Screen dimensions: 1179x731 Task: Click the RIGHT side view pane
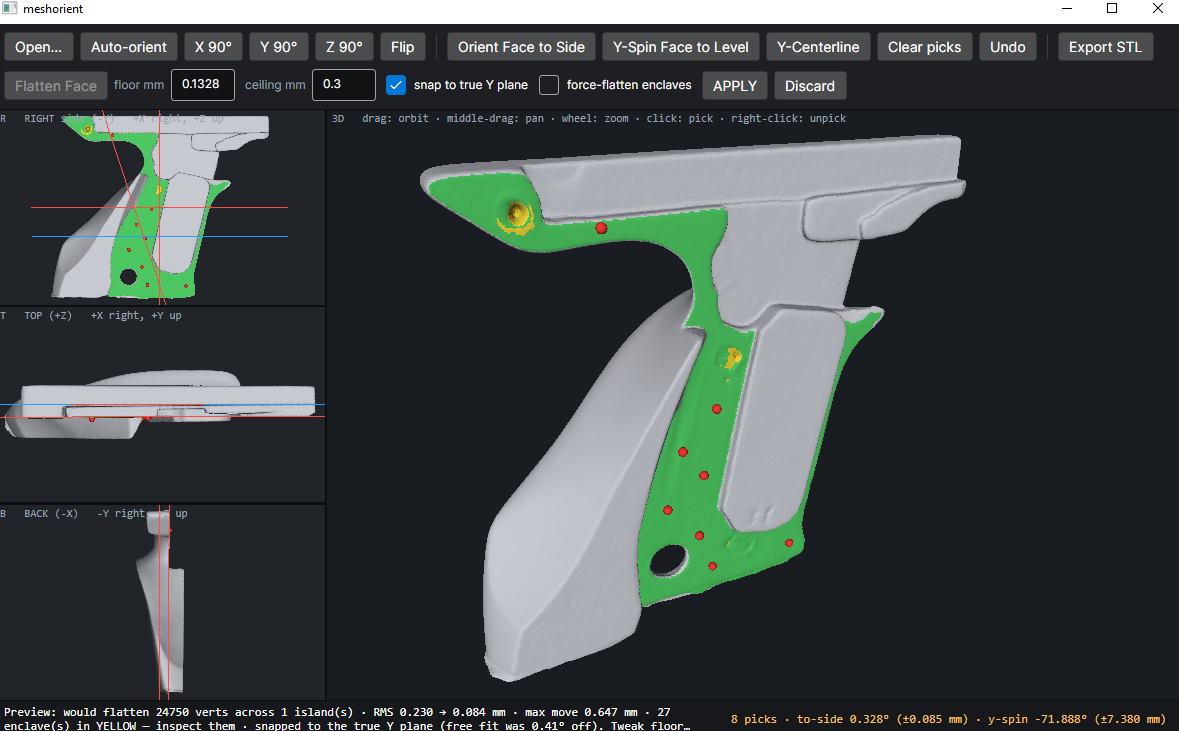point(162,207)
